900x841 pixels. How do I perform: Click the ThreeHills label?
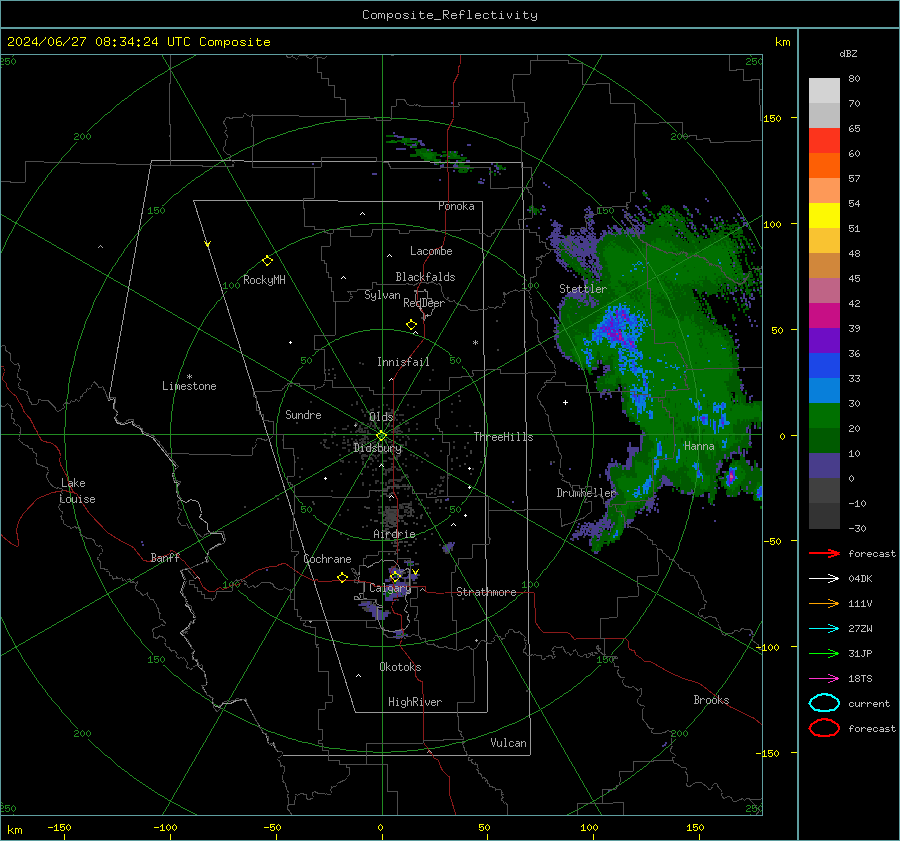(x=503, y=437)
